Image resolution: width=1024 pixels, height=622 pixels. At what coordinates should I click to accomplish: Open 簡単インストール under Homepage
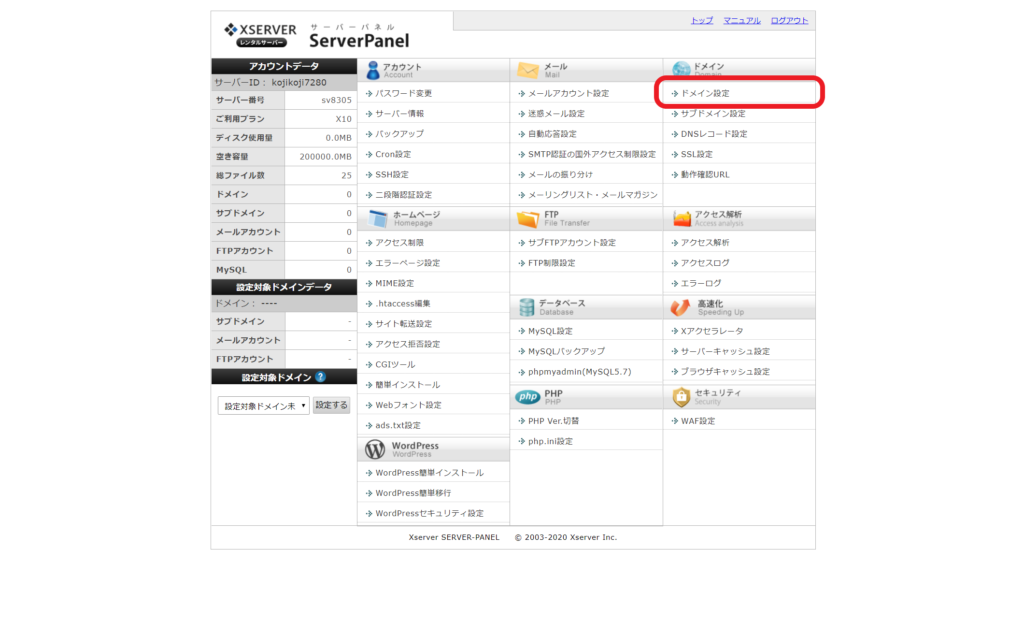[x=408, y=385]
